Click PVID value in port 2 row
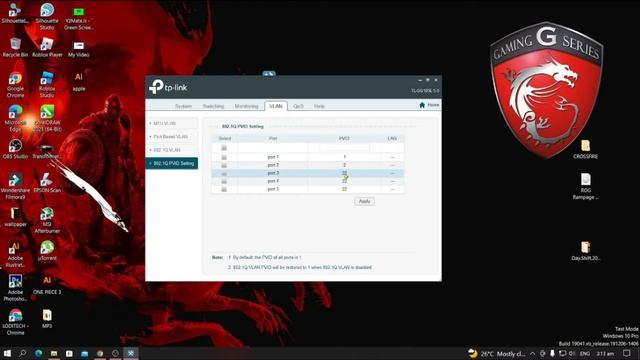The width and height of the screenshot is (640, 360). point(344,165)
